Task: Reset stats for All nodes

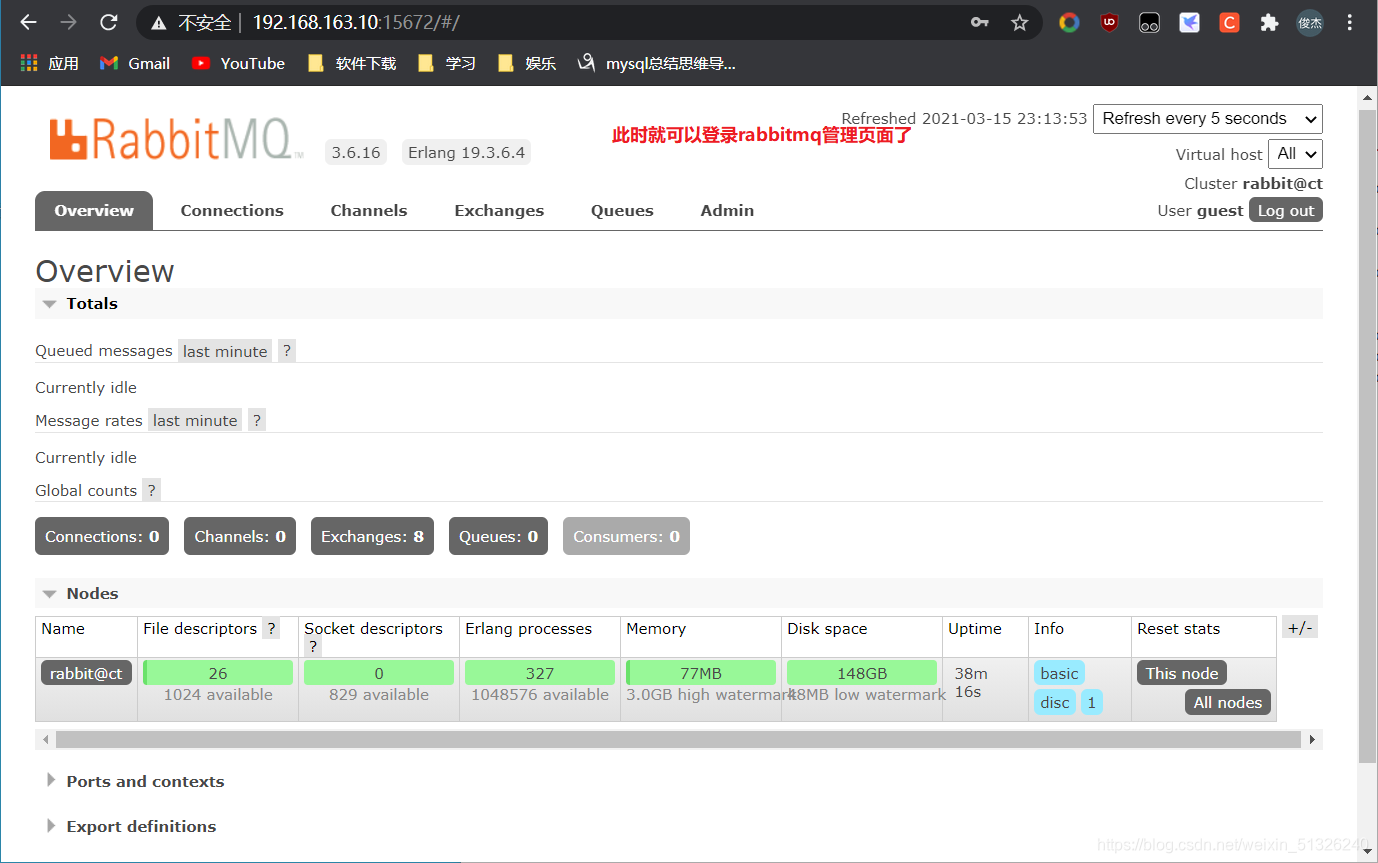Action: [x=1228, y=702]
